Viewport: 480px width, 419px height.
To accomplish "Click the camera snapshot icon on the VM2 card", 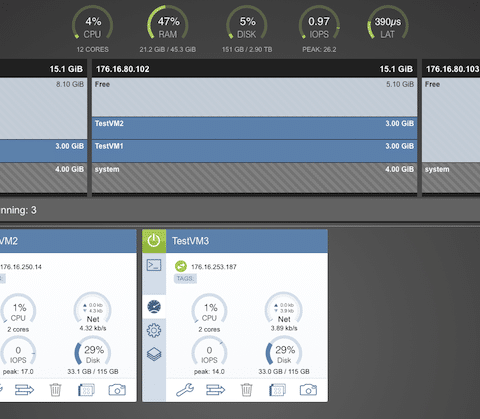I will [117, 390].
